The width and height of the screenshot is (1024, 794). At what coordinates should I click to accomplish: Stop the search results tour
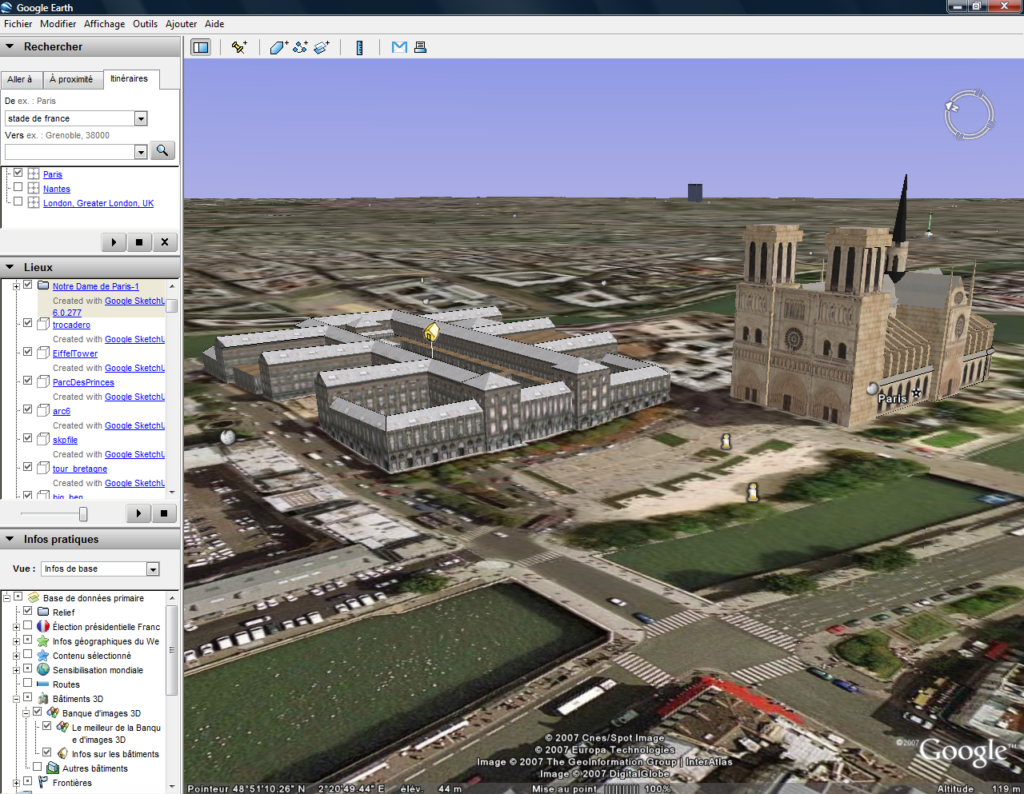(x=139, y=242)
